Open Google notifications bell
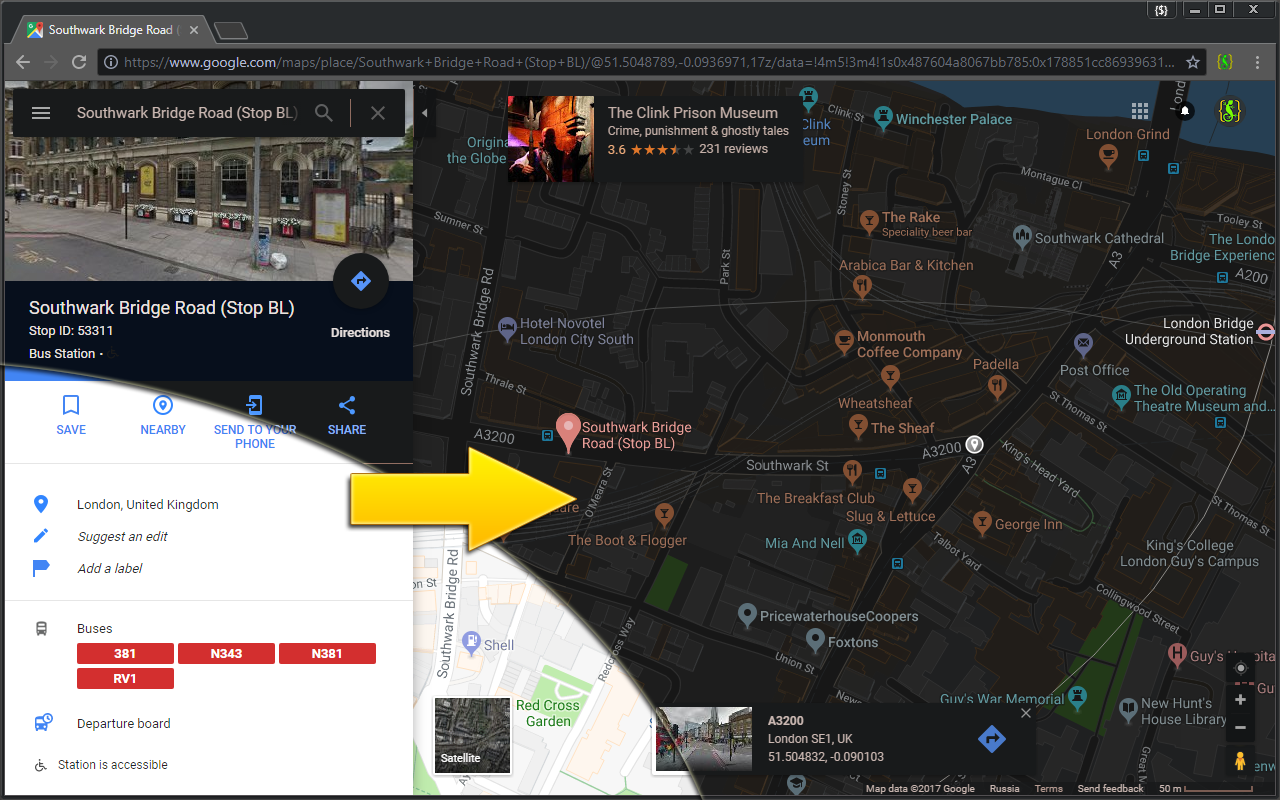 [x=1185, y=111]
